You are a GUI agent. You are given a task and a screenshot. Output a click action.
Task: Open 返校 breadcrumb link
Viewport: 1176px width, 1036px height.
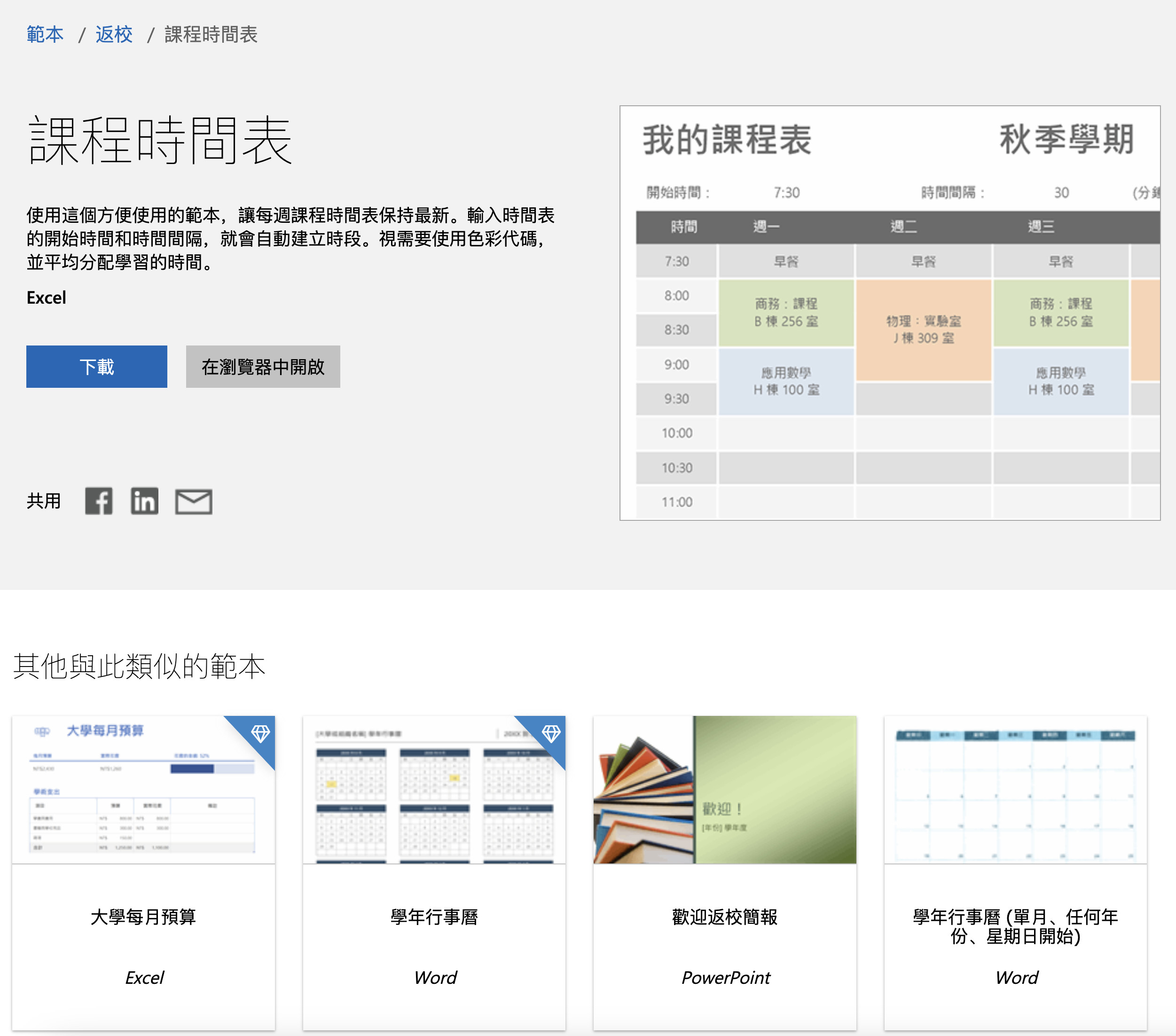pos(114,34)
